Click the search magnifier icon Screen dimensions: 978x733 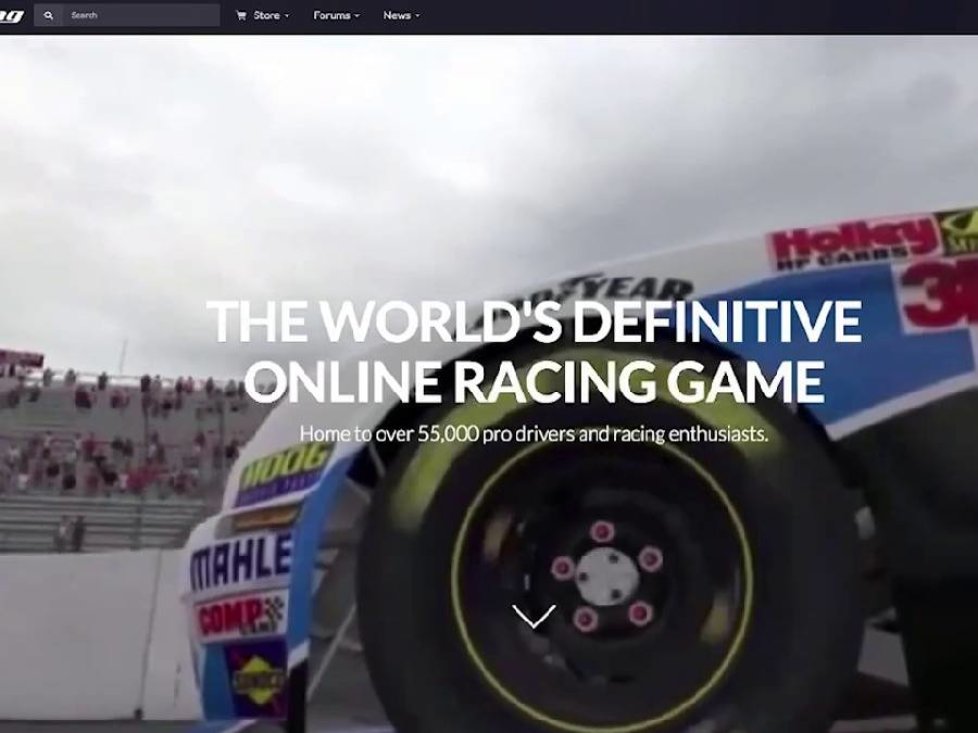tap(49, 16)
